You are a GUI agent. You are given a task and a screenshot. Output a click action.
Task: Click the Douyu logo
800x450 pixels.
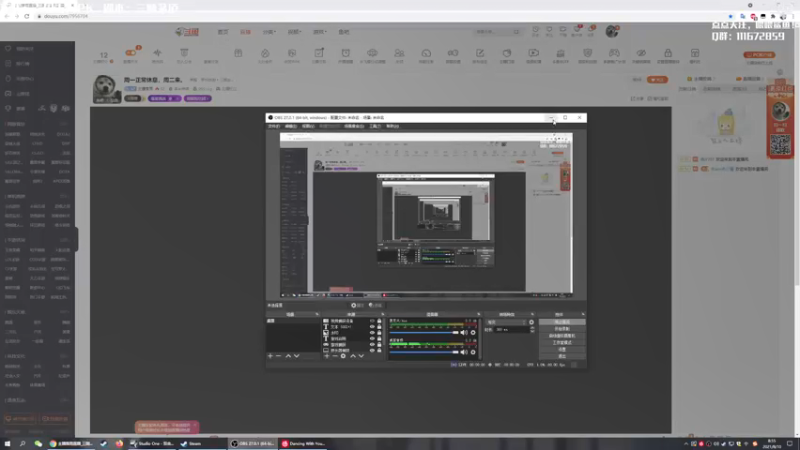point(187,32)
